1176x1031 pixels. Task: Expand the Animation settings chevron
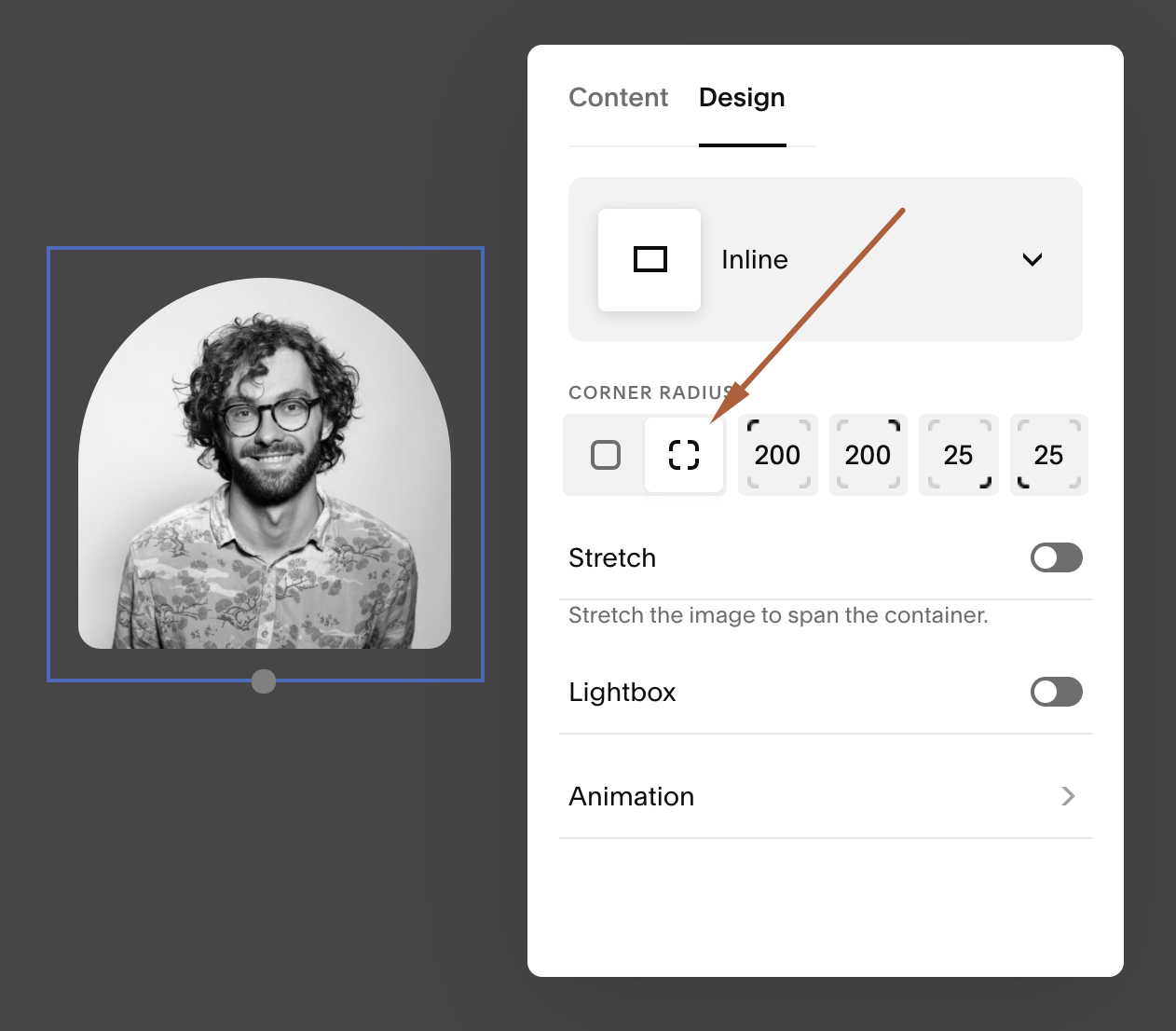(1068, 796)
